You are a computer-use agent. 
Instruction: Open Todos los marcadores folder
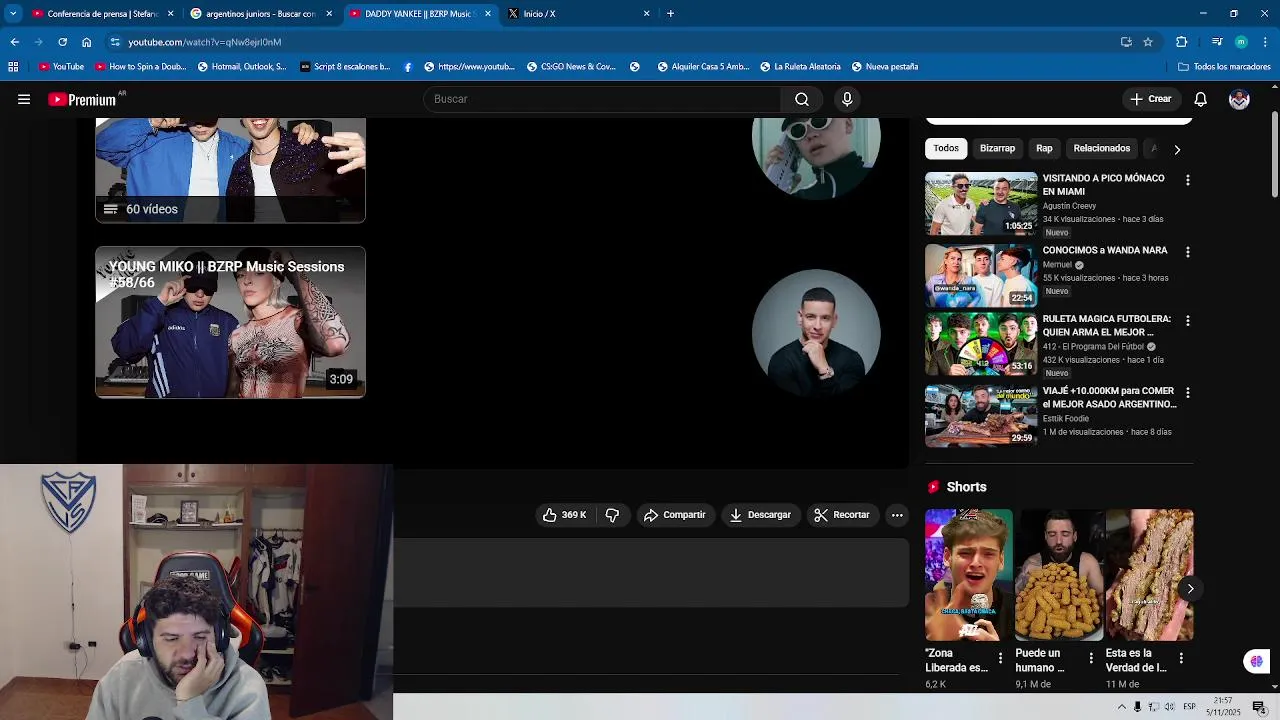tap(1224, 67)
